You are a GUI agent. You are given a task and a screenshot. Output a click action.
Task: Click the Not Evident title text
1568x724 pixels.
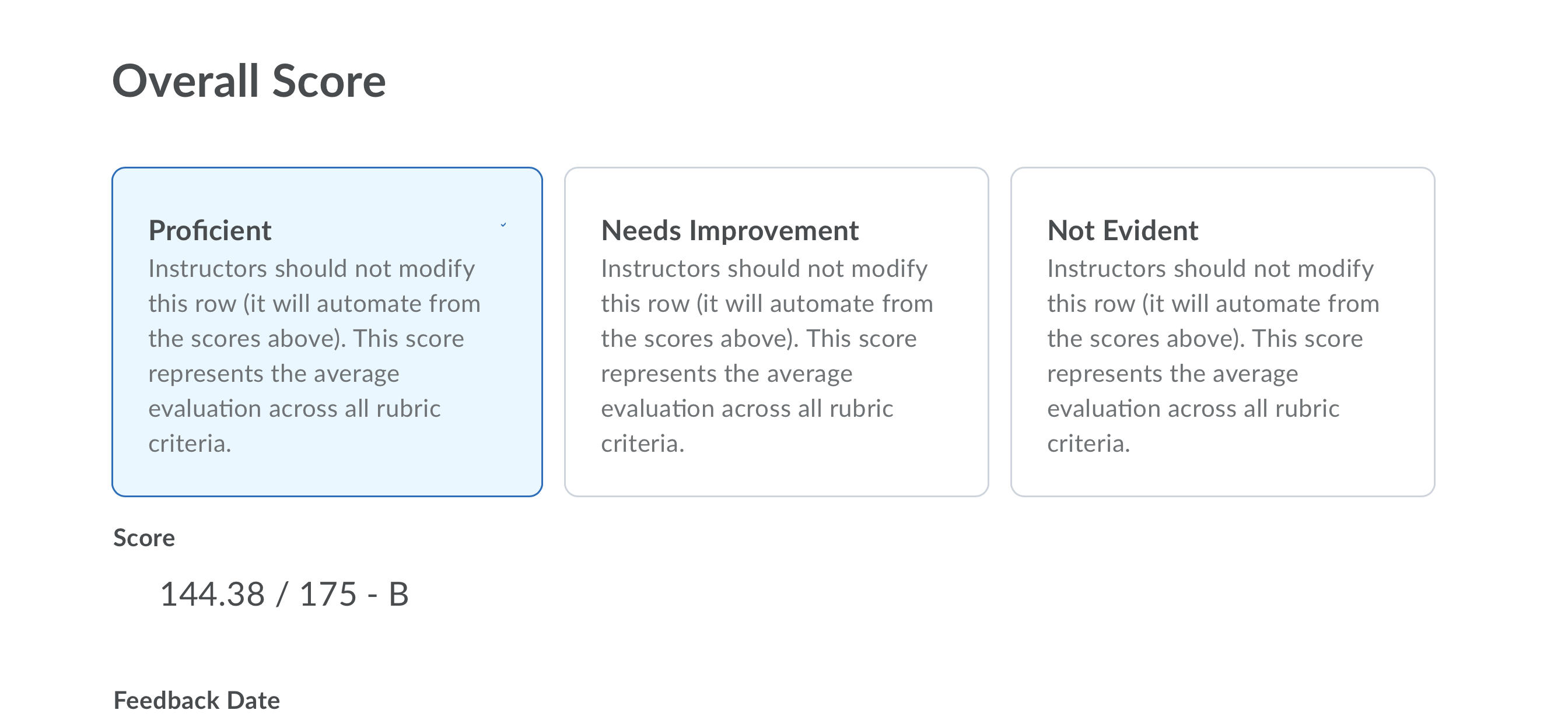point(1122,231)
